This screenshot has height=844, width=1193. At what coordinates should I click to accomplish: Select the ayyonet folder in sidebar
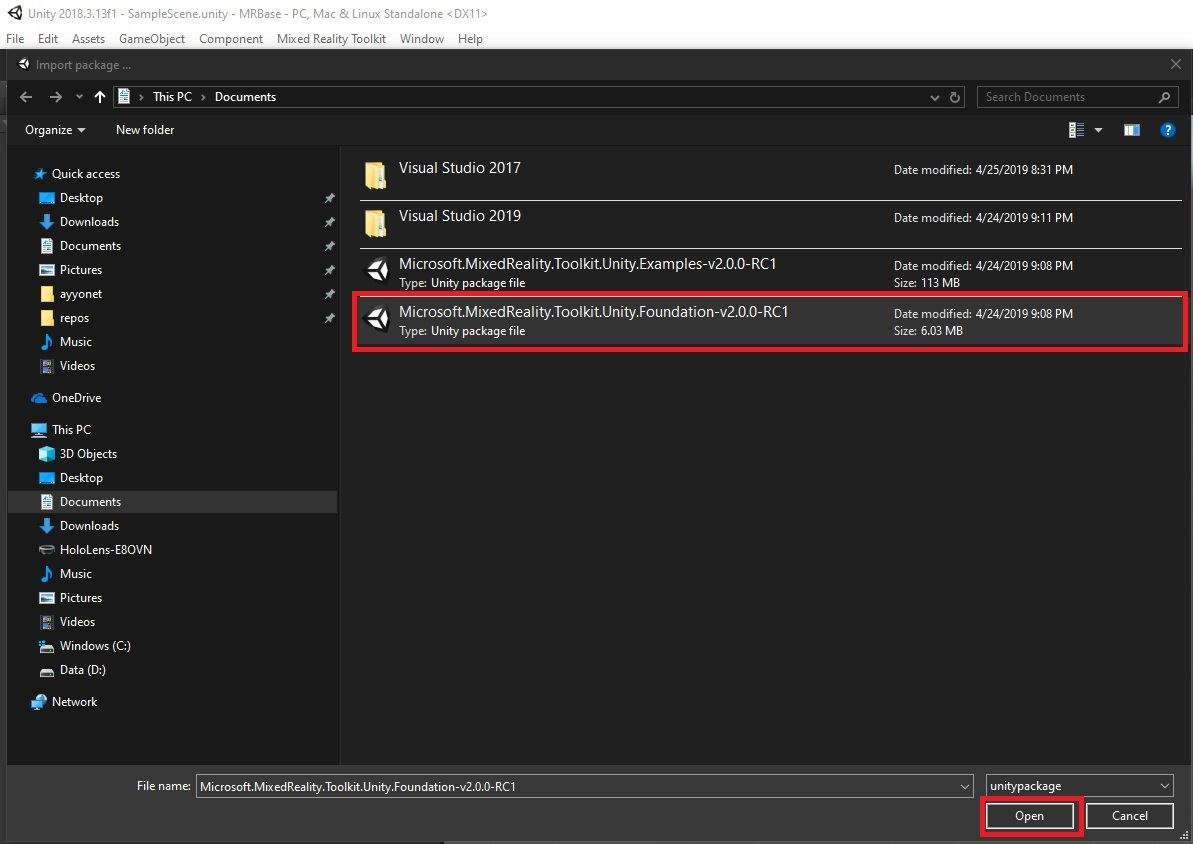point(71,294)
